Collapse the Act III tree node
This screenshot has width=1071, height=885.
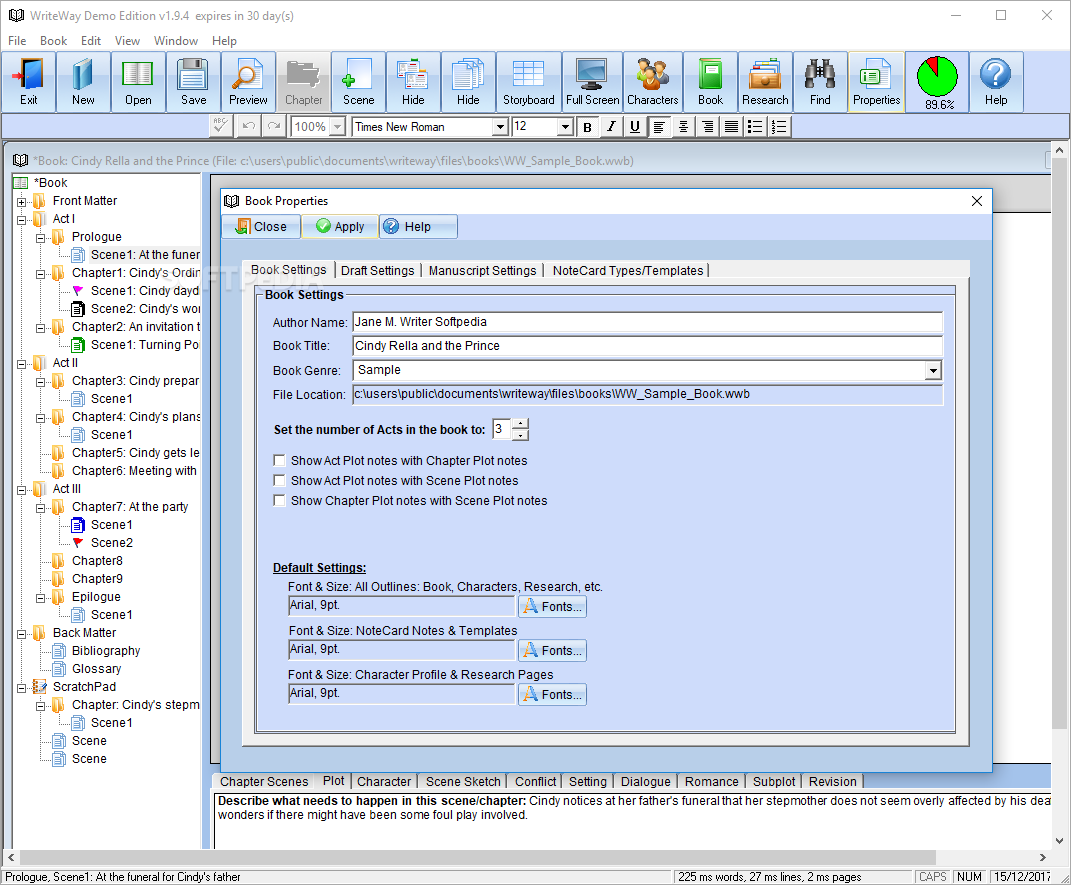coord(22,490)
